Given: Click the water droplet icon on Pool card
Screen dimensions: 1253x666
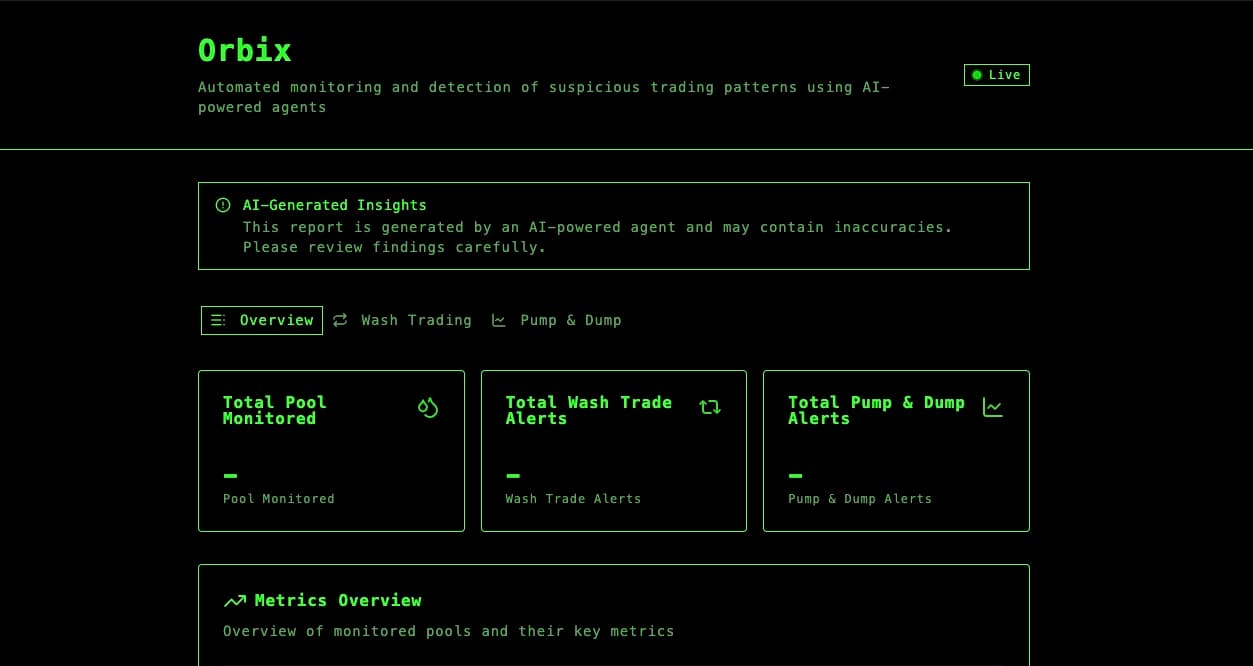Looking at the screenshot, I should pyautogui.click(x=428, y=407).
